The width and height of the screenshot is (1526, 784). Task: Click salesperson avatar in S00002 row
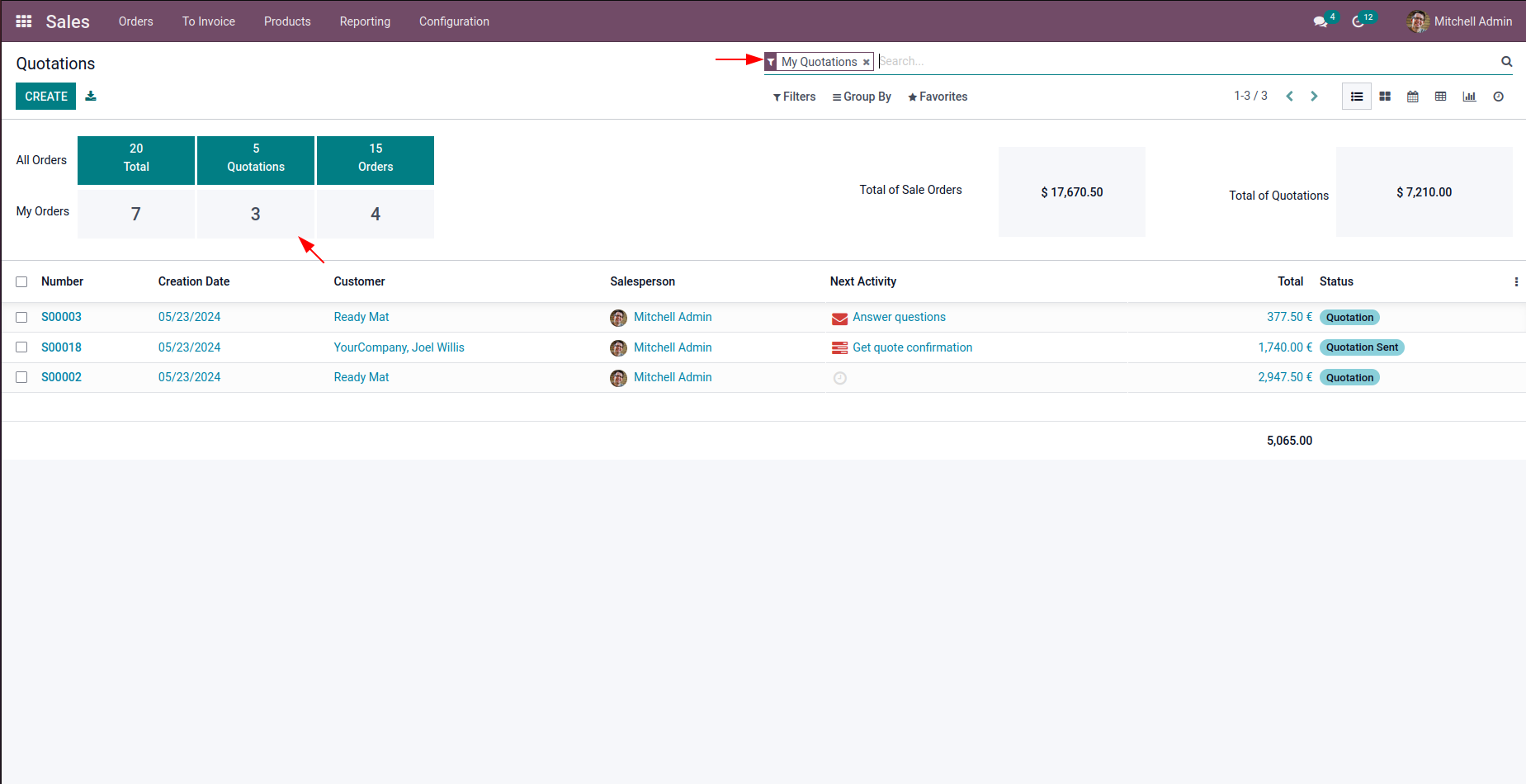pos(618,378)
